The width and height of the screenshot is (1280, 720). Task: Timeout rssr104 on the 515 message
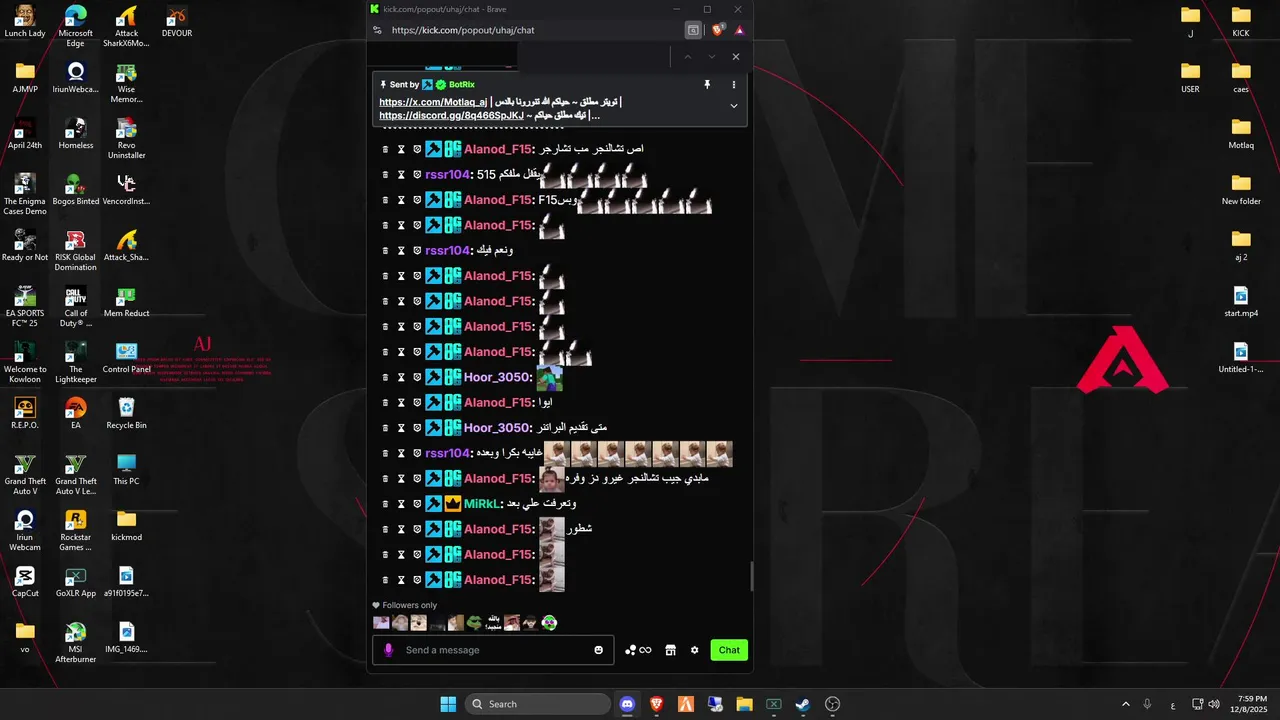click(401, 175)
